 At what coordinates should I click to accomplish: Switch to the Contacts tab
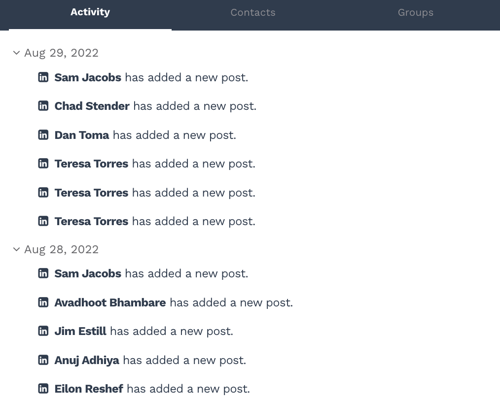click(x=253, y=13)
